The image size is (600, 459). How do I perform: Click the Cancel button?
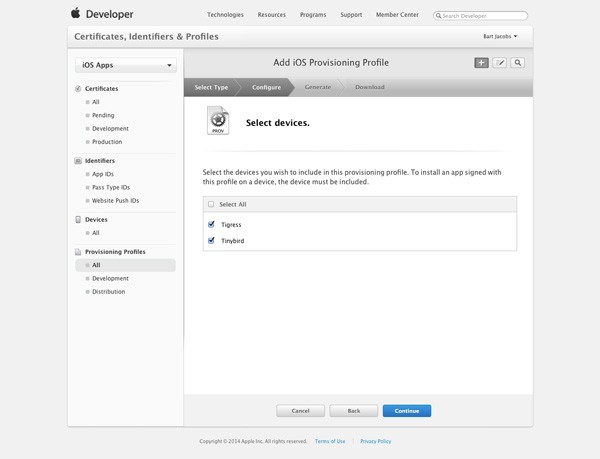pyautogui.click(x=300, y=411)
